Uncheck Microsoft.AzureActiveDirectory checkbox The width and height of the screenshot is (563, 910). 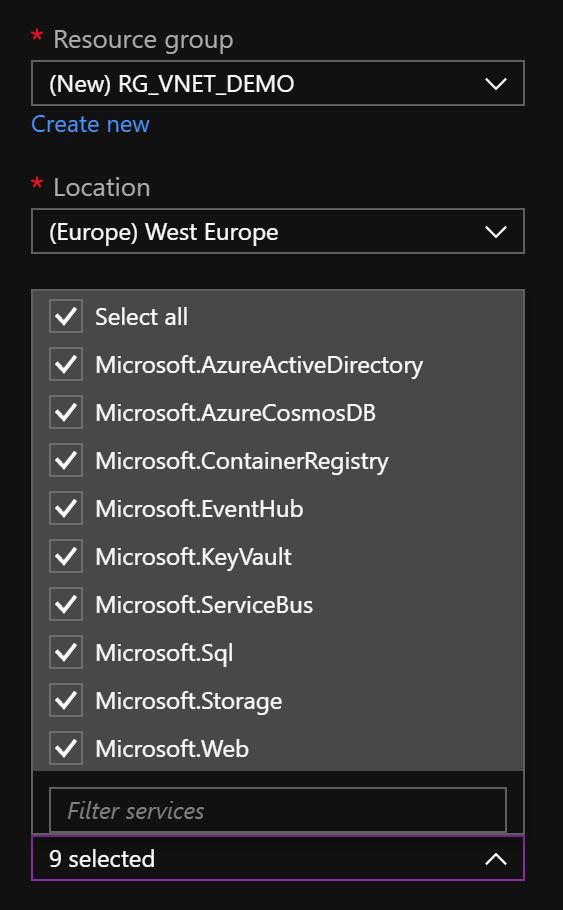[66, 364]
